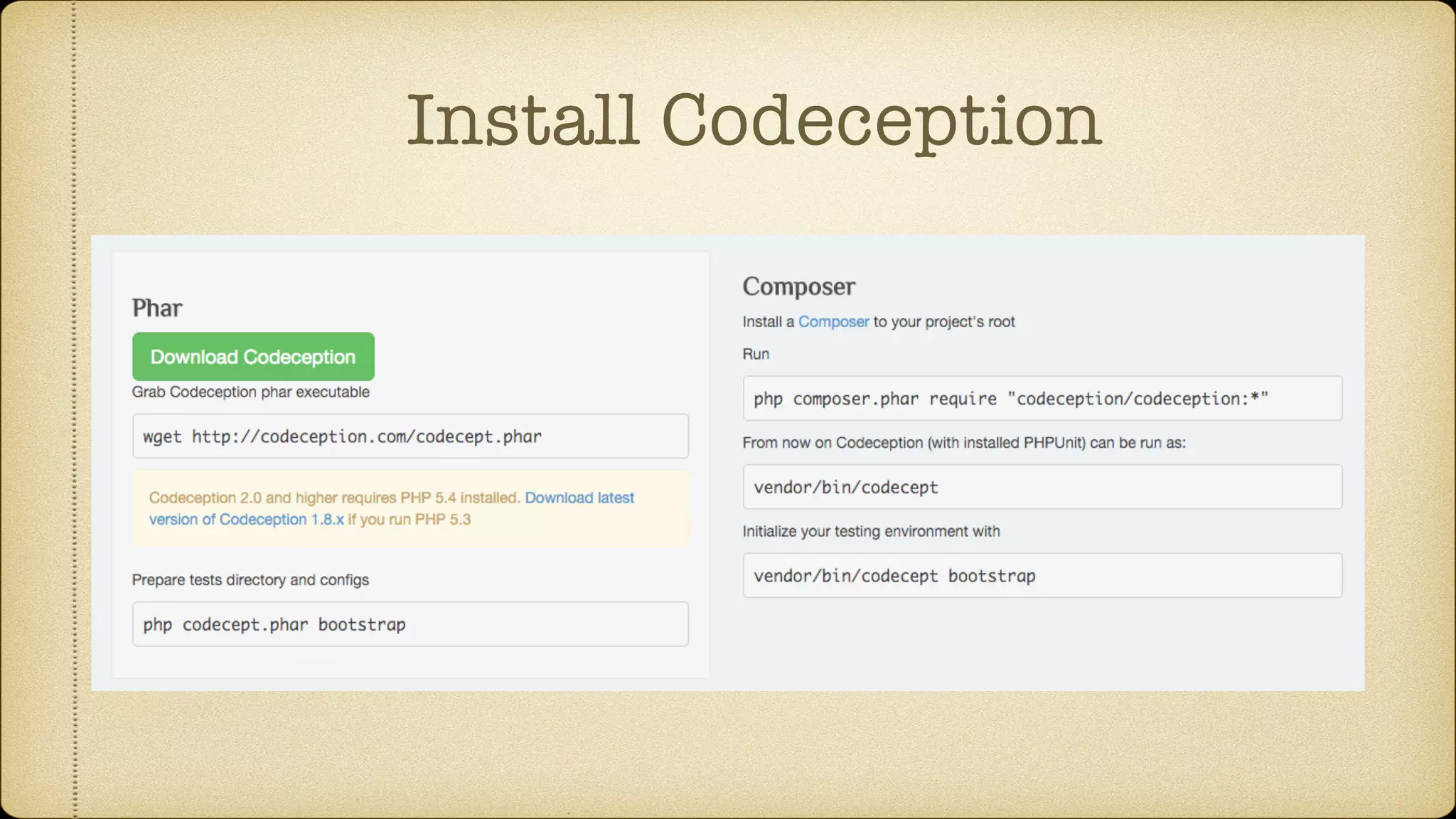Select the php codecept.phar bootstrap command

[x=409, y=624]
